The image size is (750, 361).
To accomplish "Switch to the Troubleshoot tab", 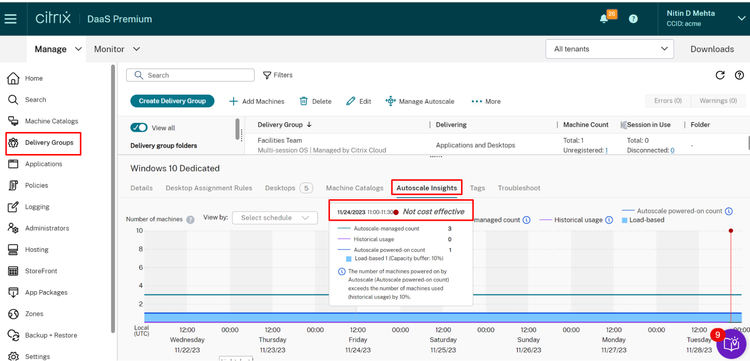I will click(519, 188).
